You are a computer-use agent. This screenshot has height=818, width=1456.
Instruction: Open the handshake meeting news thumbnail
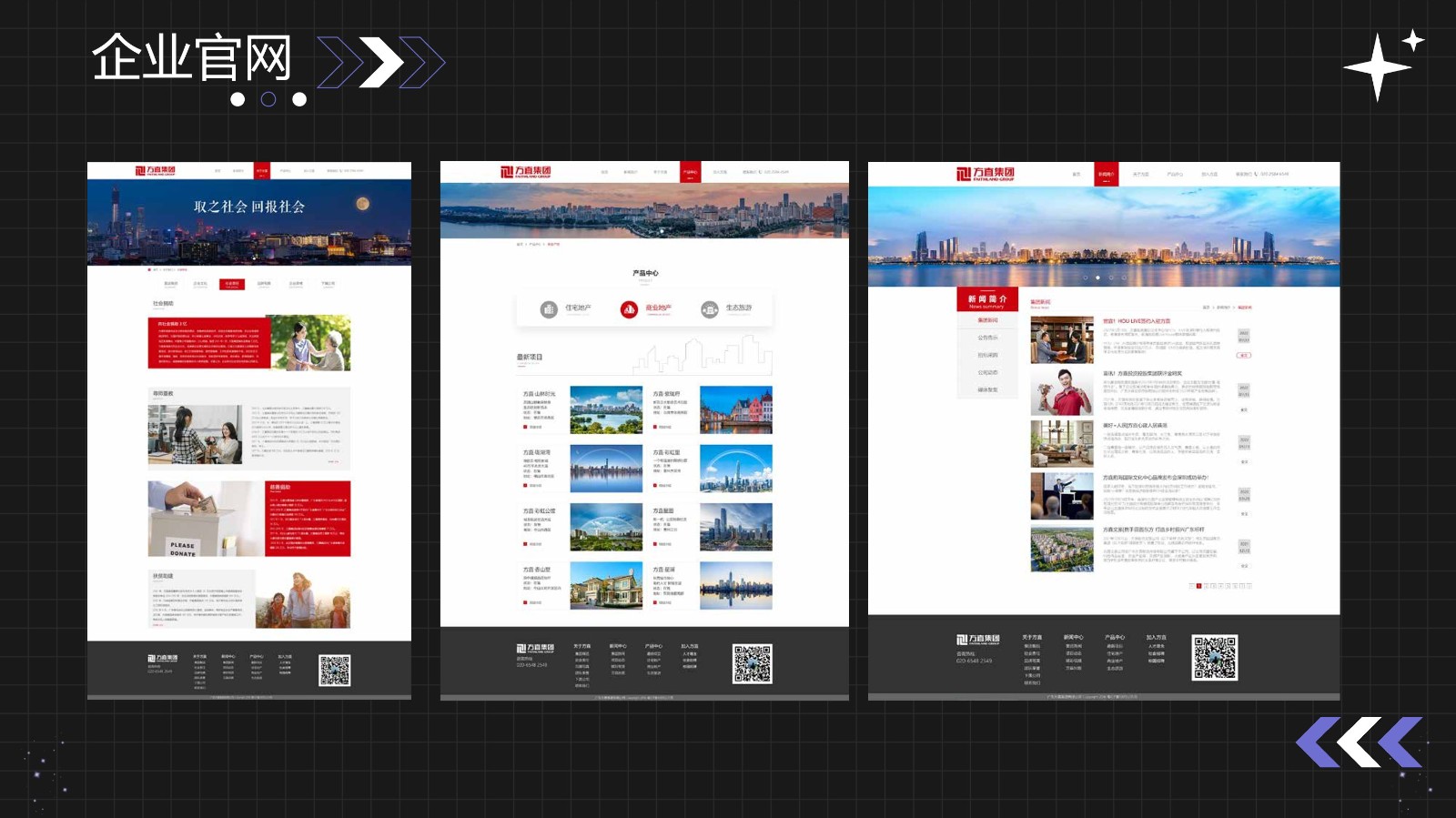point(1061,340)
